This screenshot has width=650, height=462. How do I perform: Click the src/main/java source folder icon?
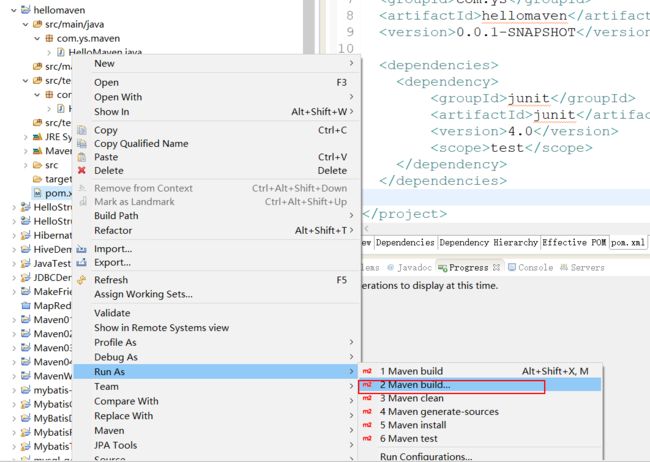[37, 24]
